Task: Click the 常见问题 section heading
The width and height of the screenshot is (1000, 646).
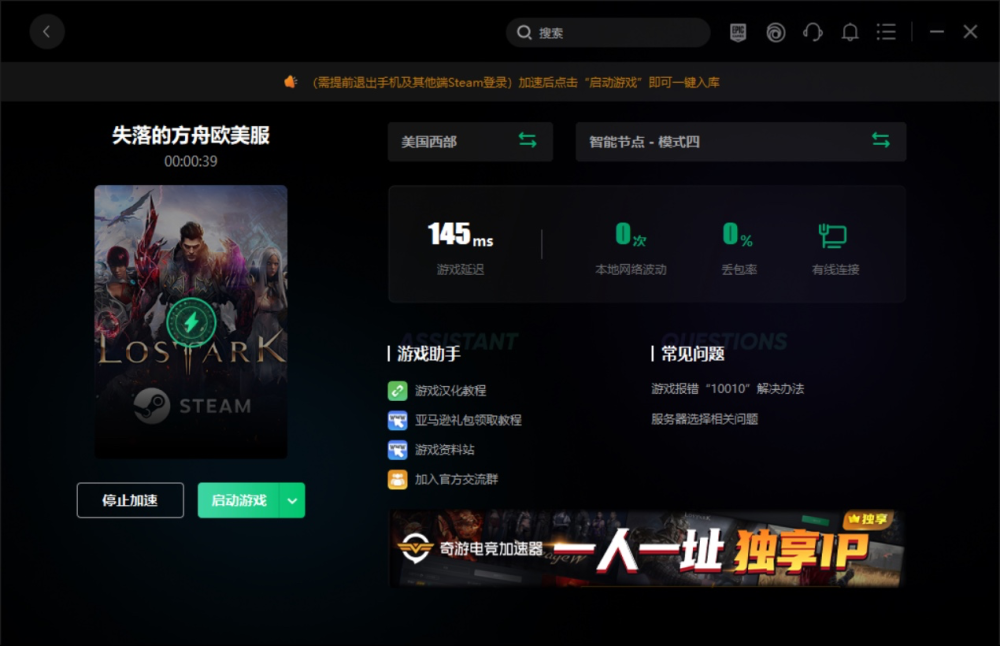Action: (693, 354)
